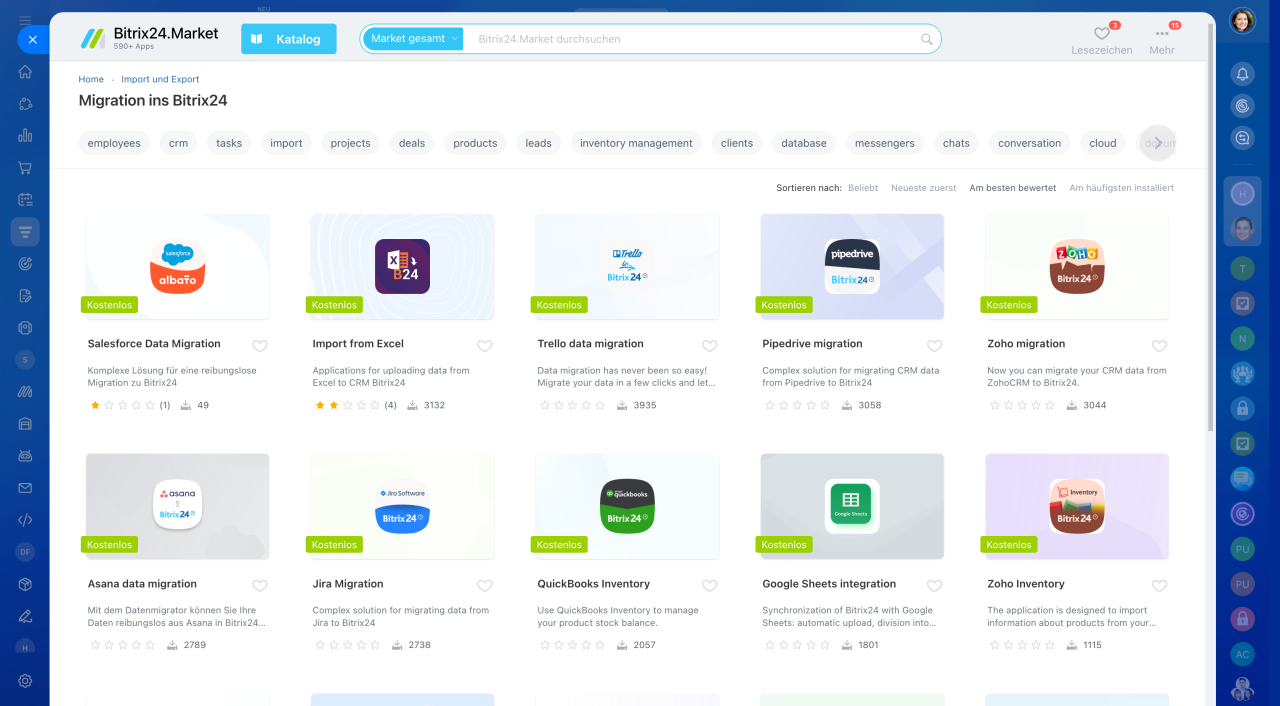Screen dimensions: 1280x706
Task: Open Zoho Inventory app title
Action: [x=1026, y=584]
